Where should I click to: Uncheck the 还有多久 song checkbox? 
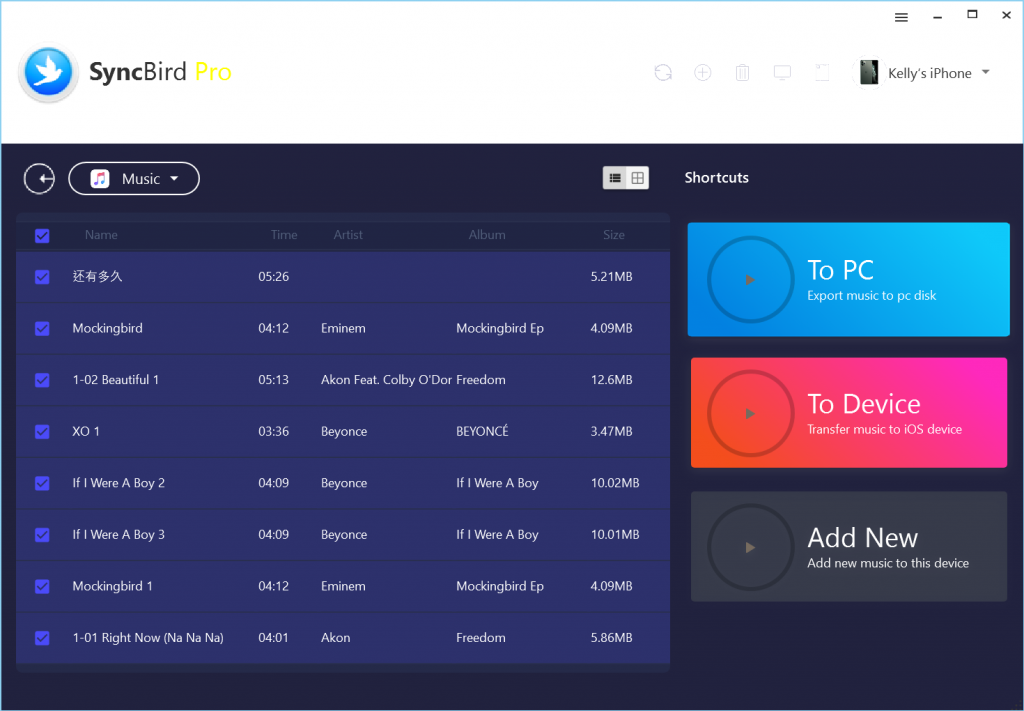(42, 277)
